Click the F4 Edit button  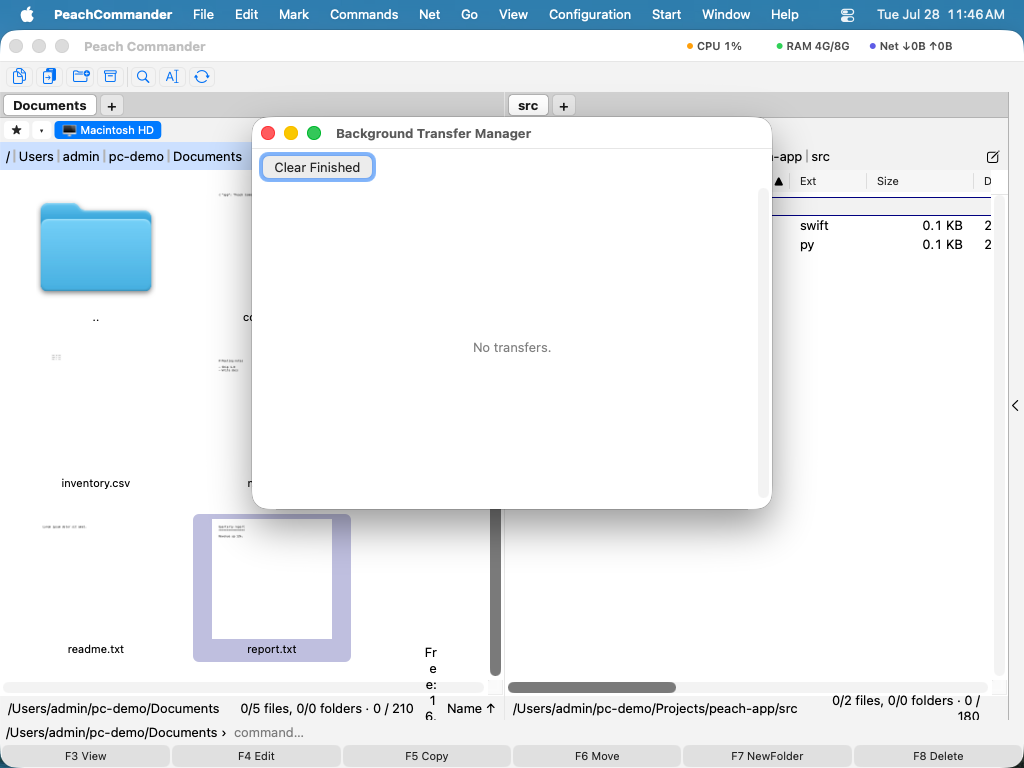(256, 756)
